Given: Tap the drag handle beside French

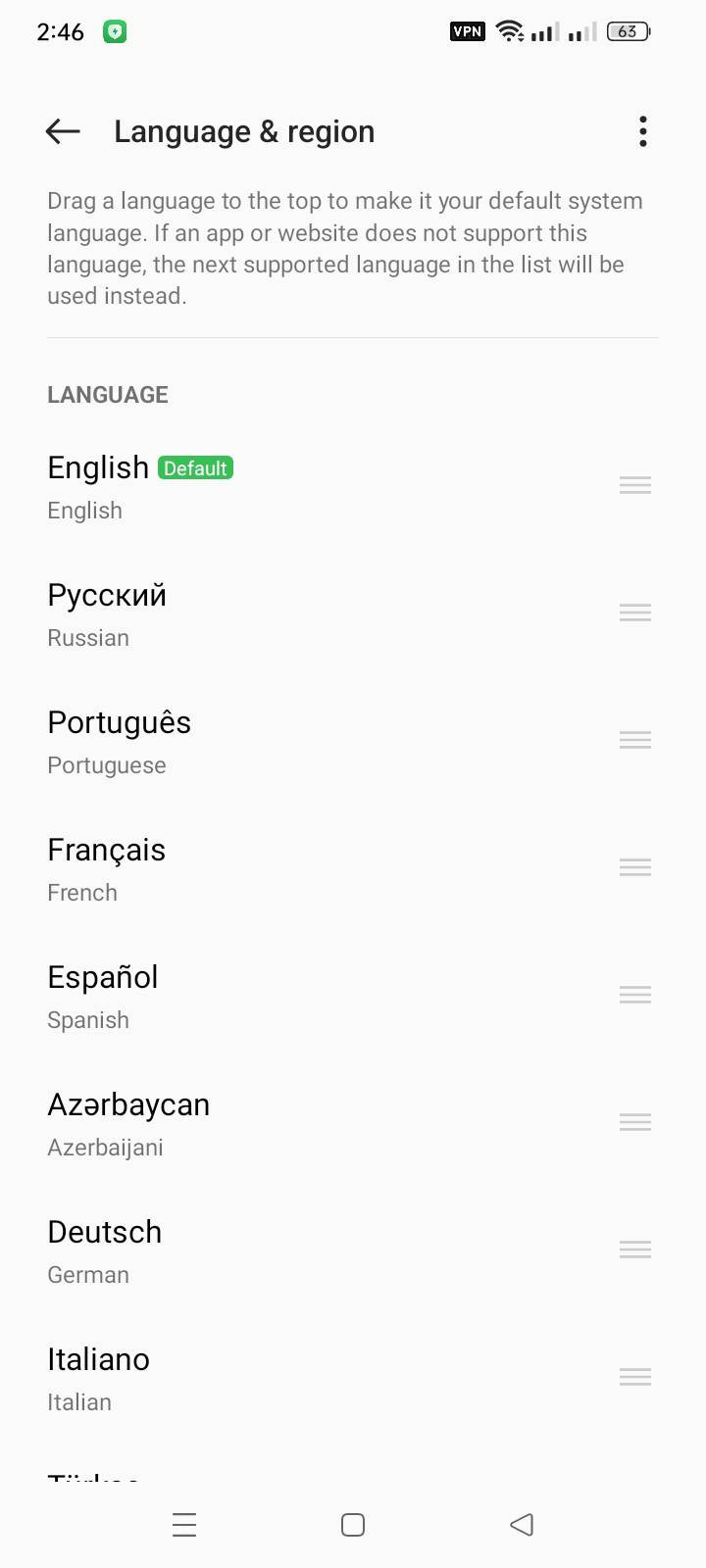Looking at the screenshot, I should (x=635, y=867).
